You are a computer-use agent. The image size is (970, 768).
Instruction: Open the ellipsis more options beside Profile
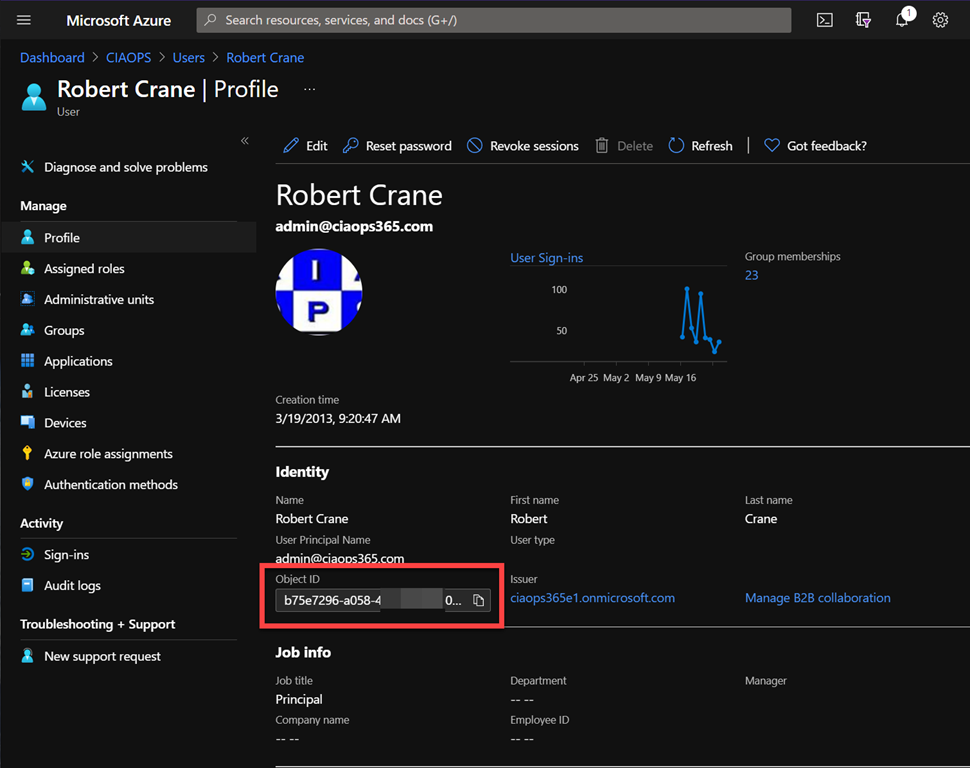tap(309, 89)
